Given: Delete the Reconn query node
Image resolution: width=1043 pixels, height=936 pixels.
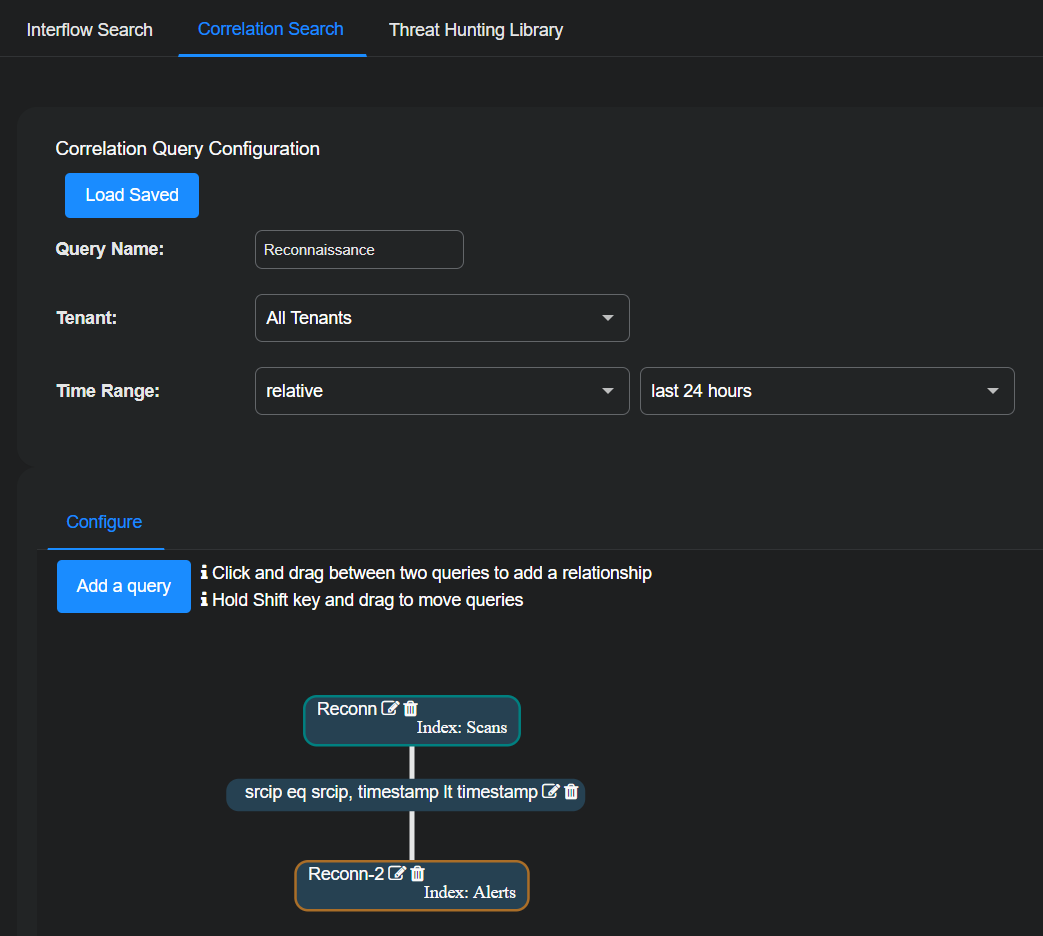Looking at the screenshot, I should click(410, 709).
